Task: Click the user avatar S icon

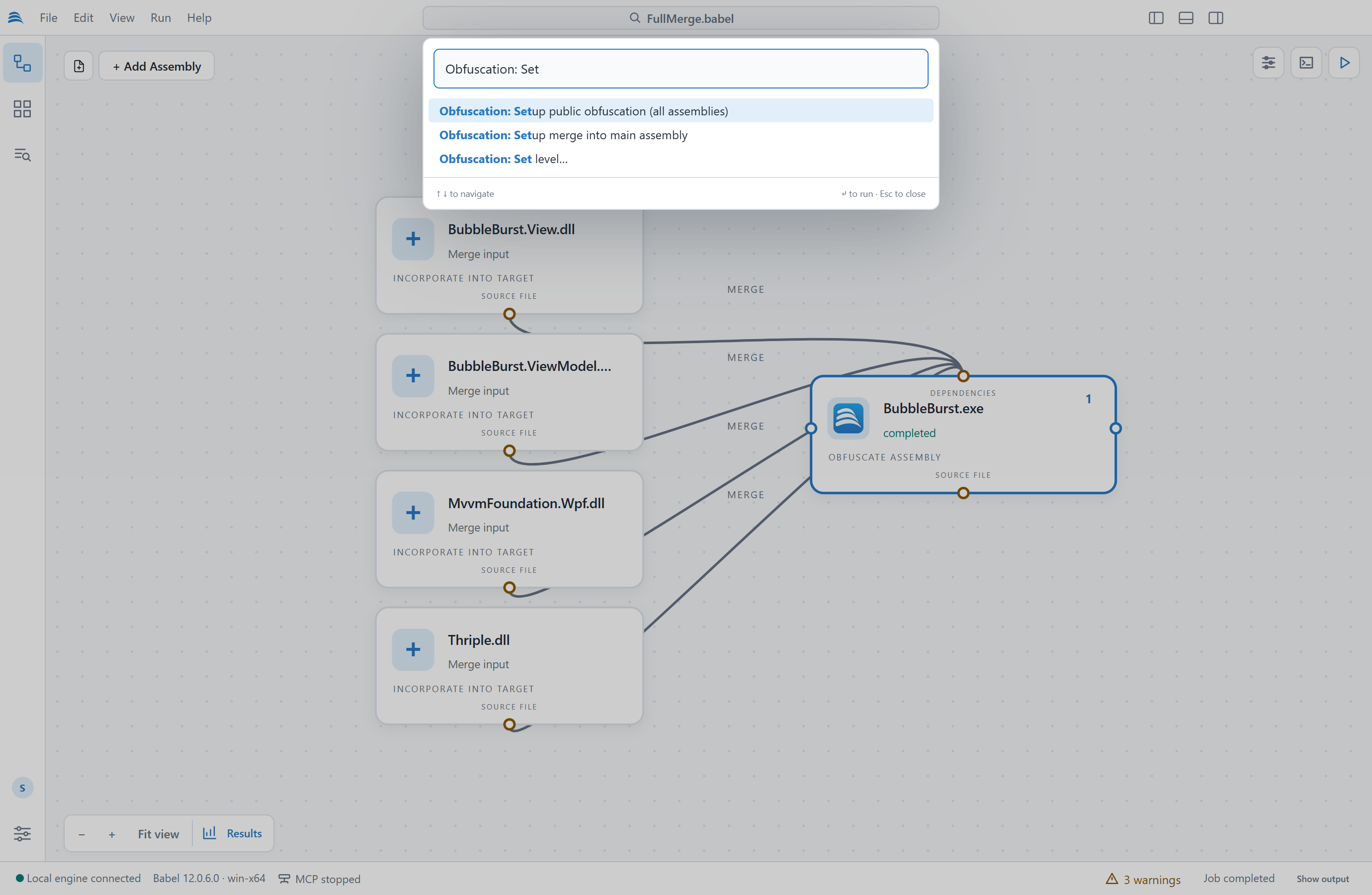Action: coord(22,788)
